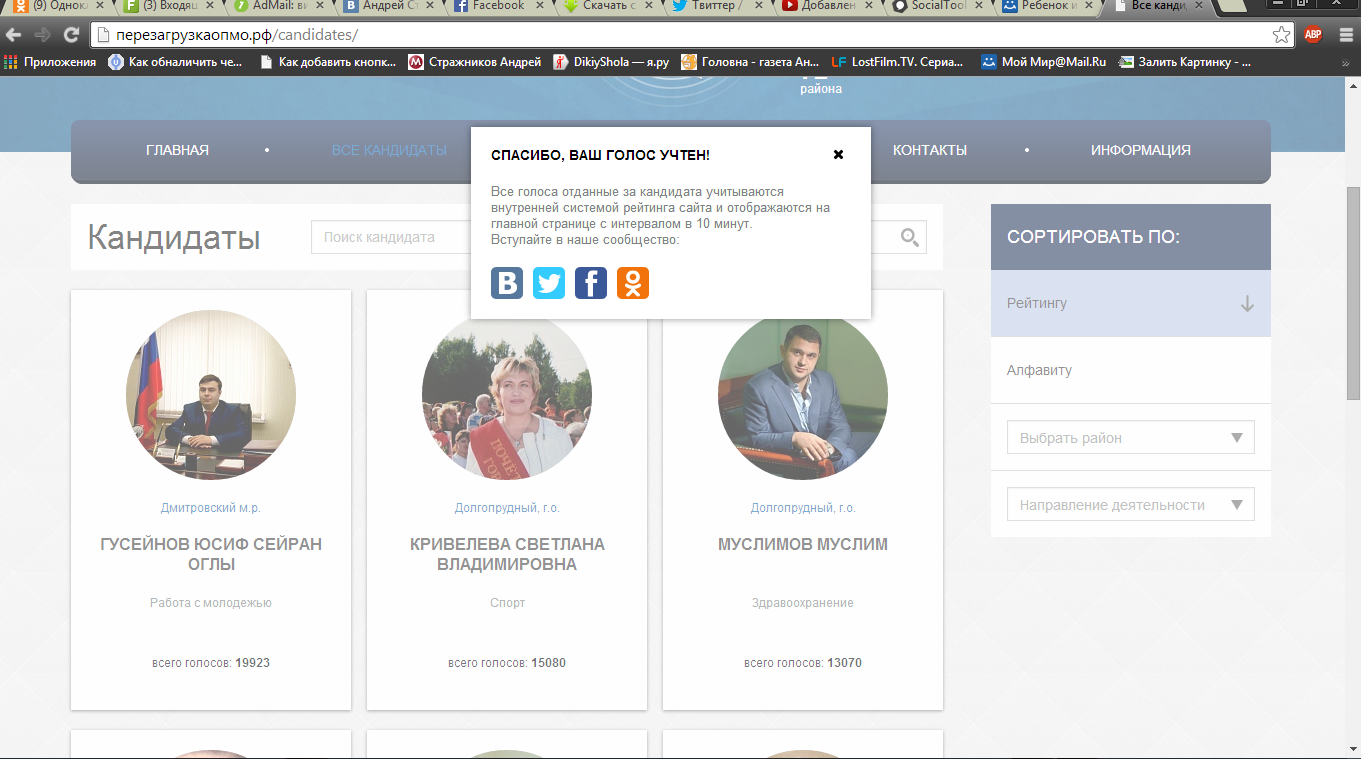Click the vote count 15080
Screen dimensions: 1361x759
(x=548, y=663)
